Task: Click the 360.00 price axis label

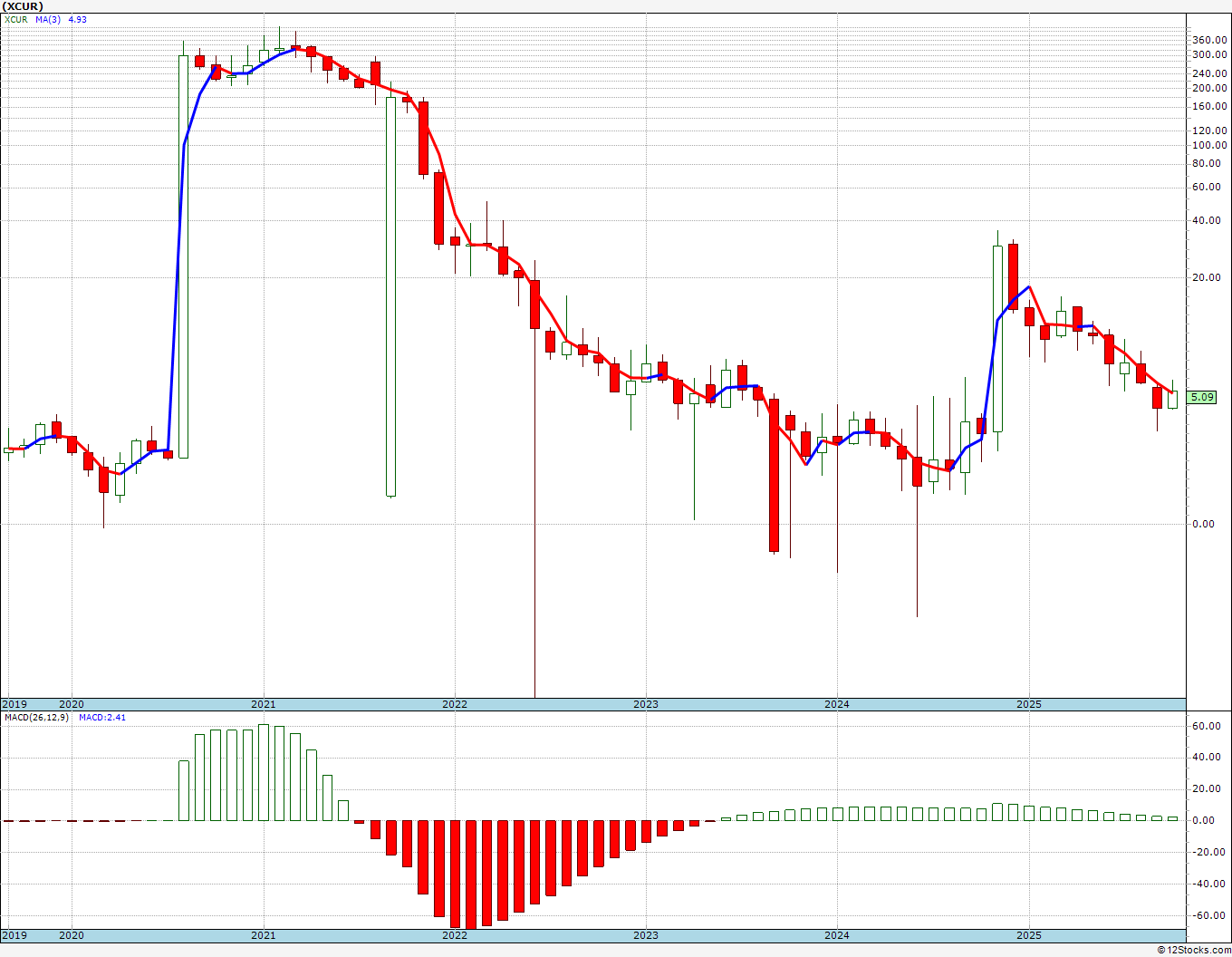Action: point(1209,40)
